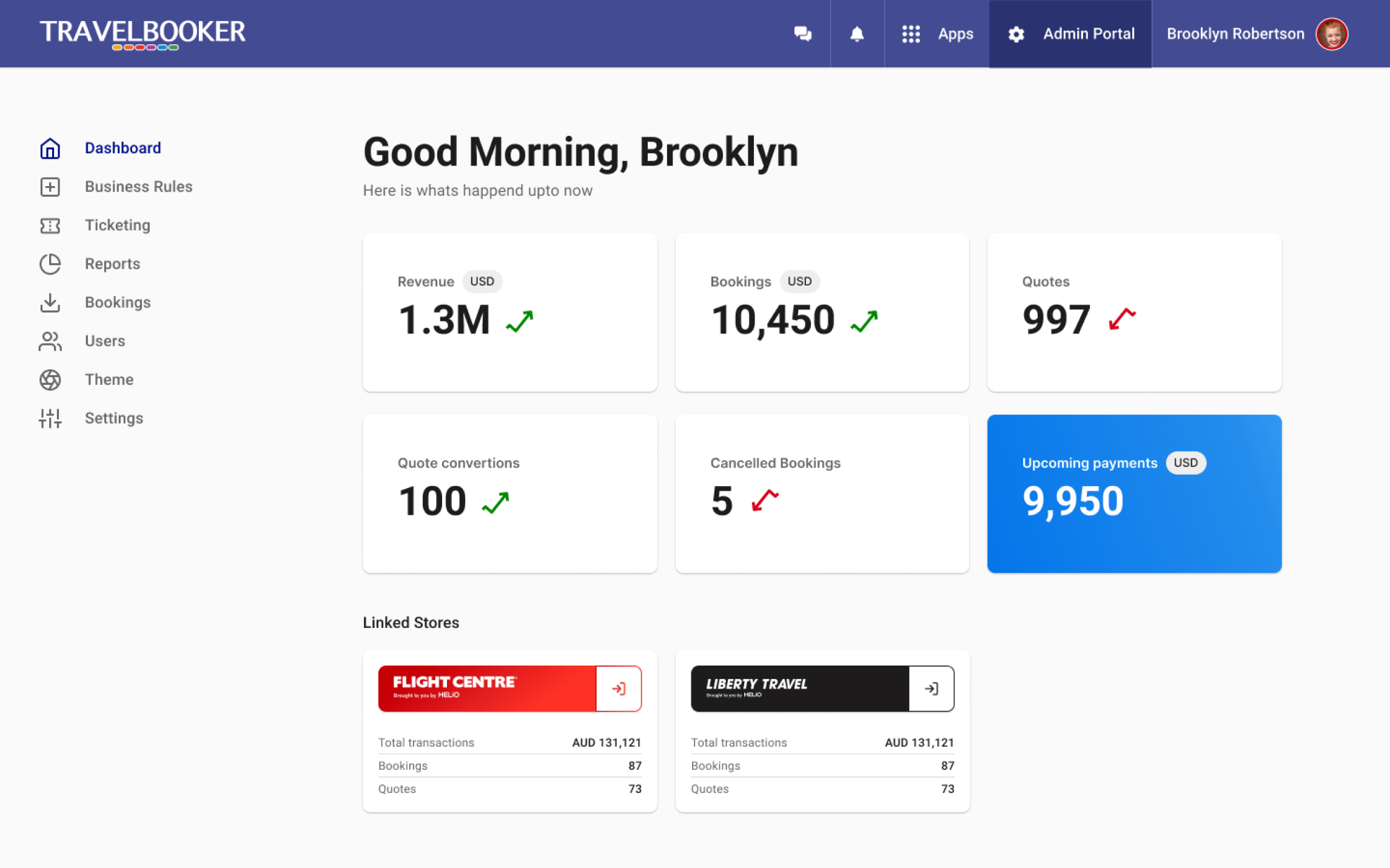Enter Liberty Travel store via login arrow

931,689
